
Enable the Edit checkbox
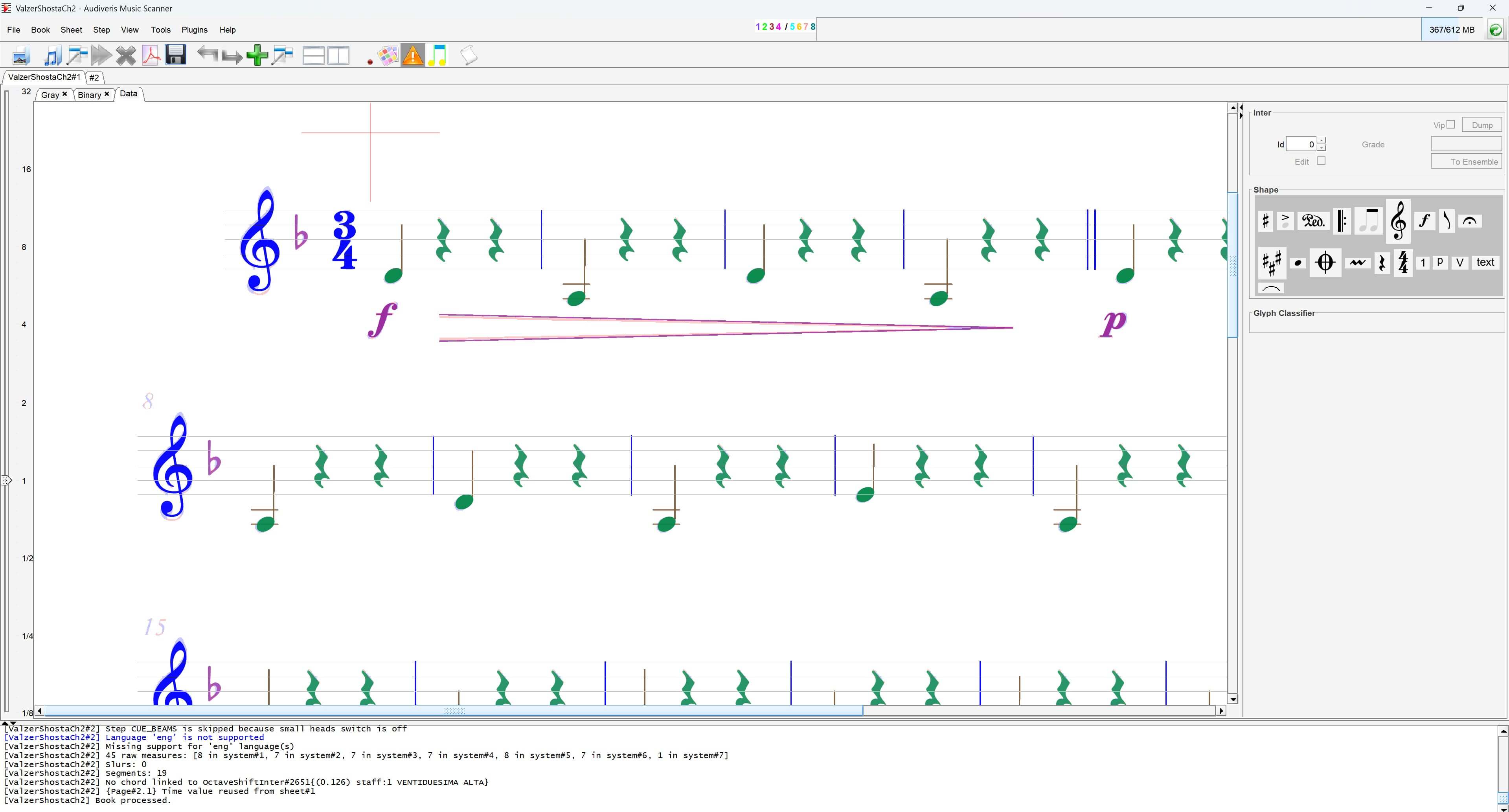tap(1321, 160)
